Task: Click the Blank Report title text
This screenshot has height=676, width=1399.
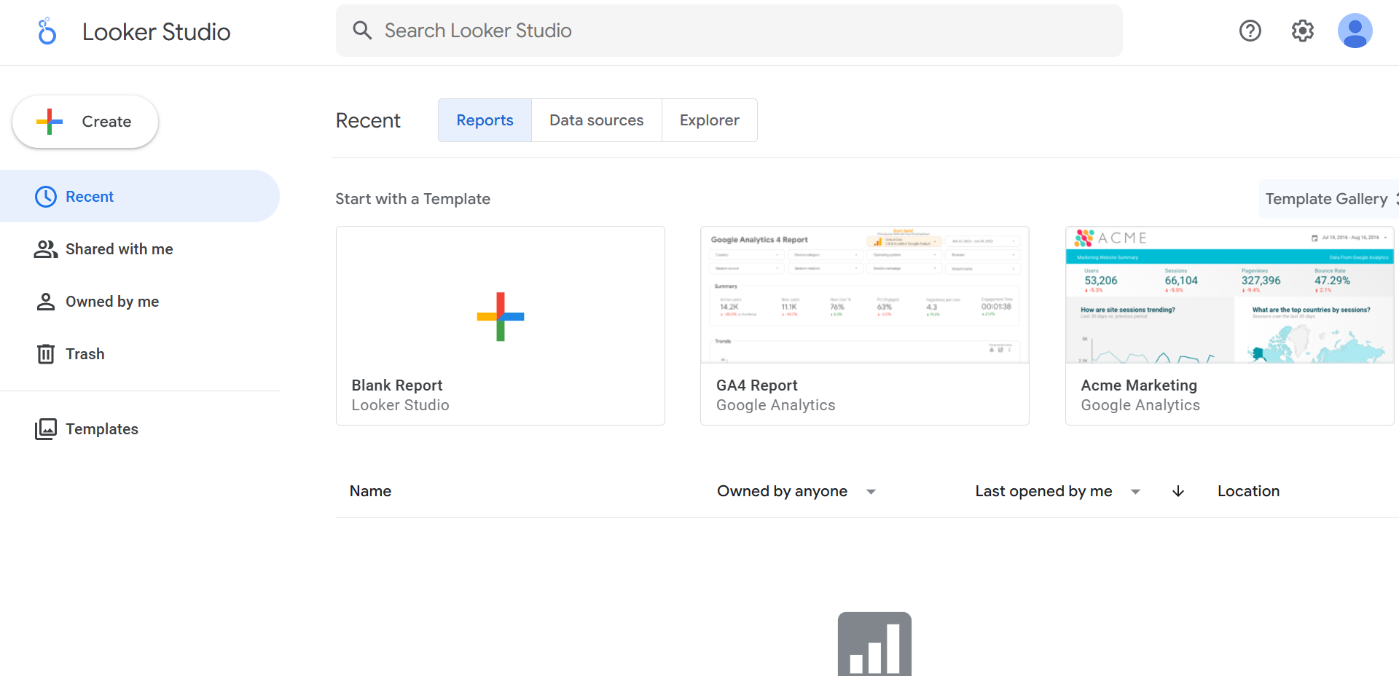Action: 397,385
